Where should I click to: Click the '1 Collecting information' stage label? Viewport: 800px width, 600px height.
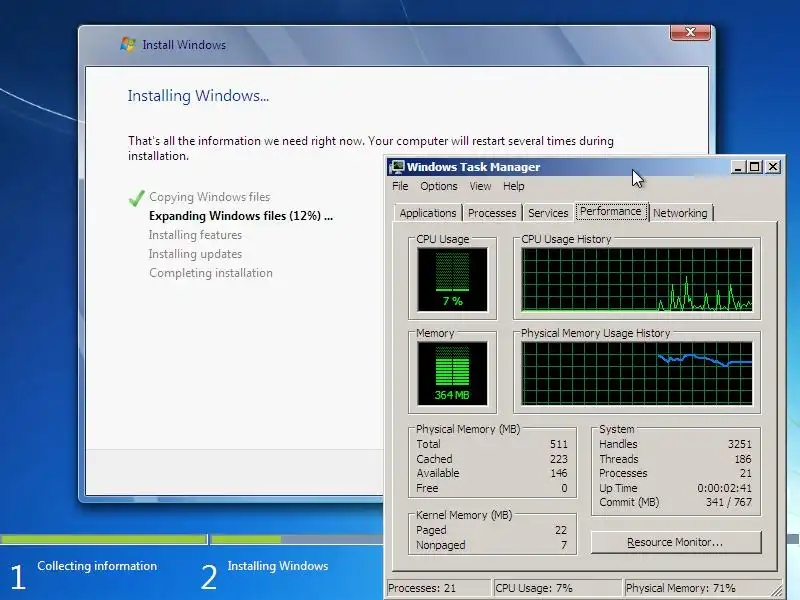pyautogui.click(x=84, y=575)
